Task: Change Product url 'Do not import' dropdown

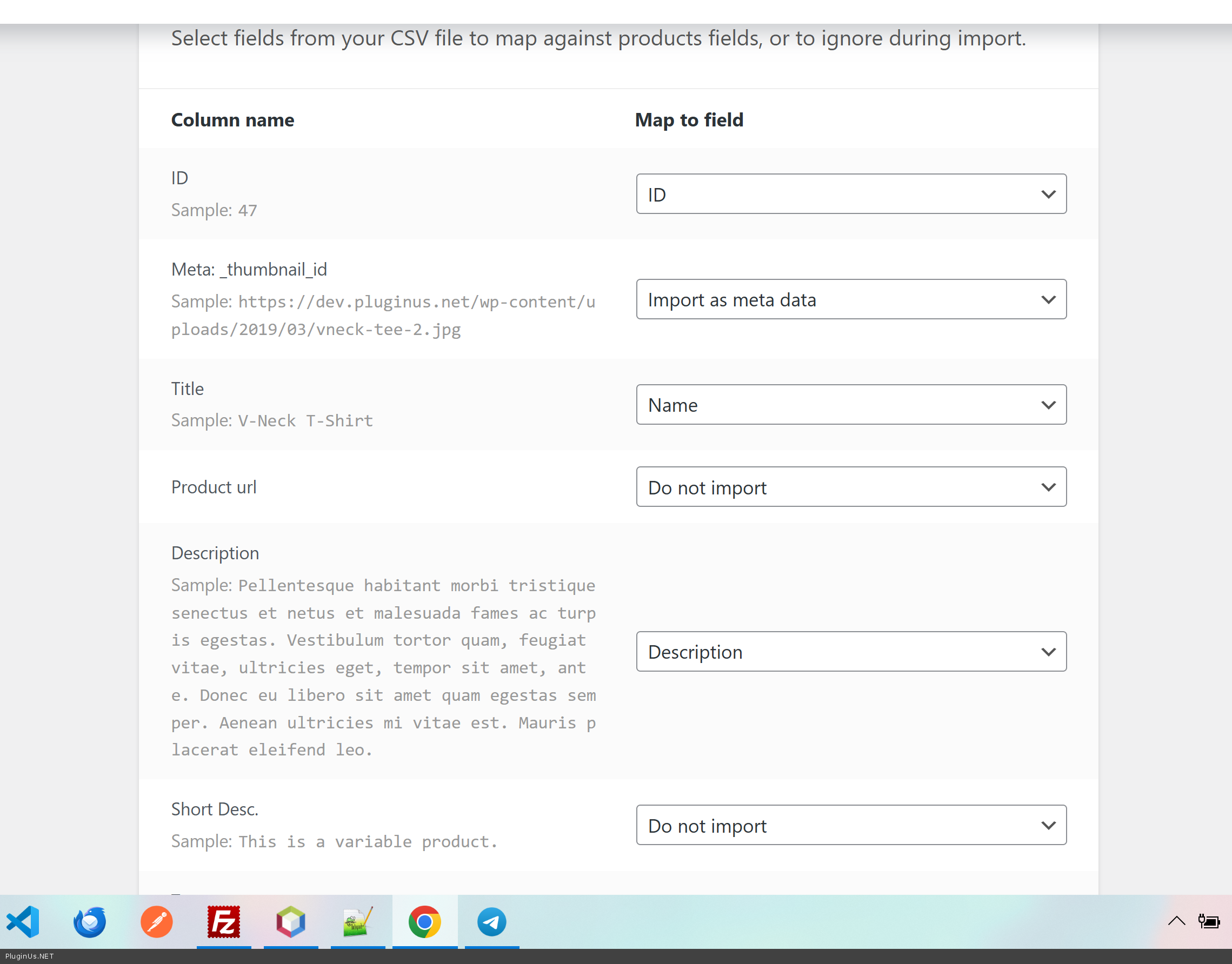Action: pos(851,487)
